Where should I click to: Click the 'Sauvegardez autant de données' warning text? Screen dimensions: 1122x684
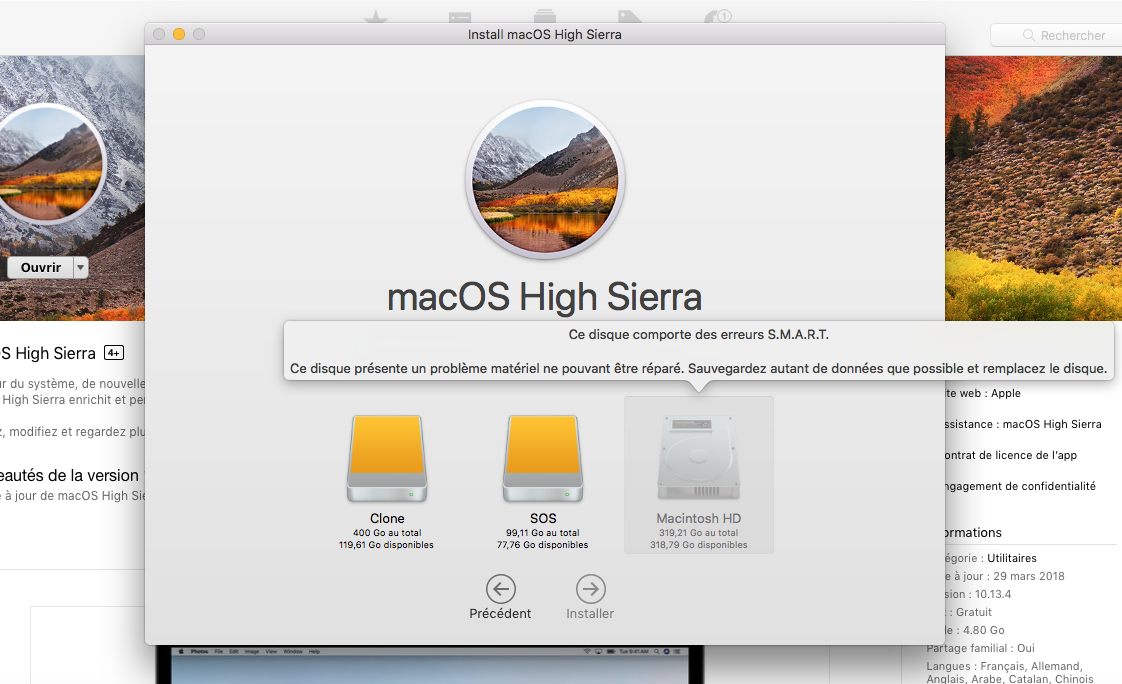(897, 368)
